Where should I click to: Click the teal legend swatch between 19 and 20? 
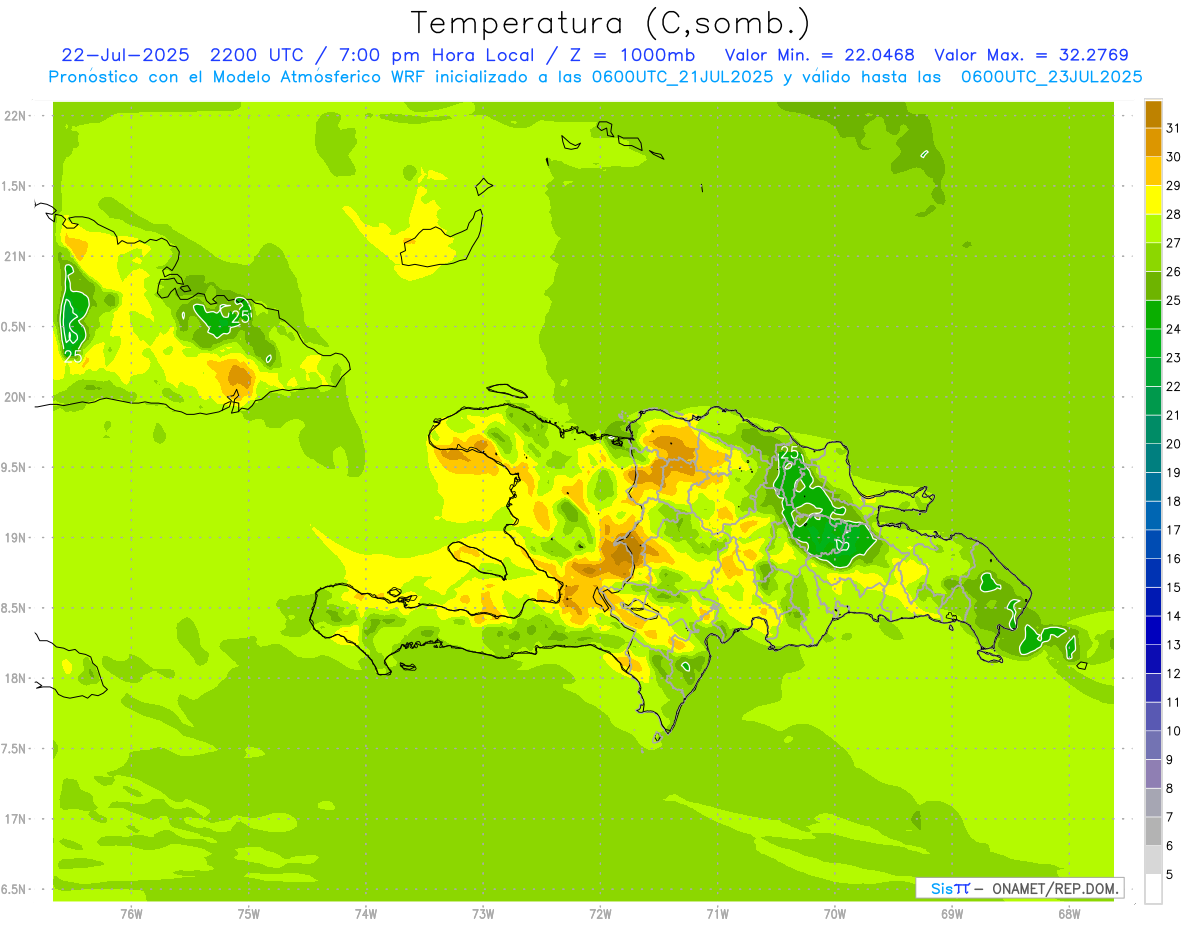[x=1153, y=458]
